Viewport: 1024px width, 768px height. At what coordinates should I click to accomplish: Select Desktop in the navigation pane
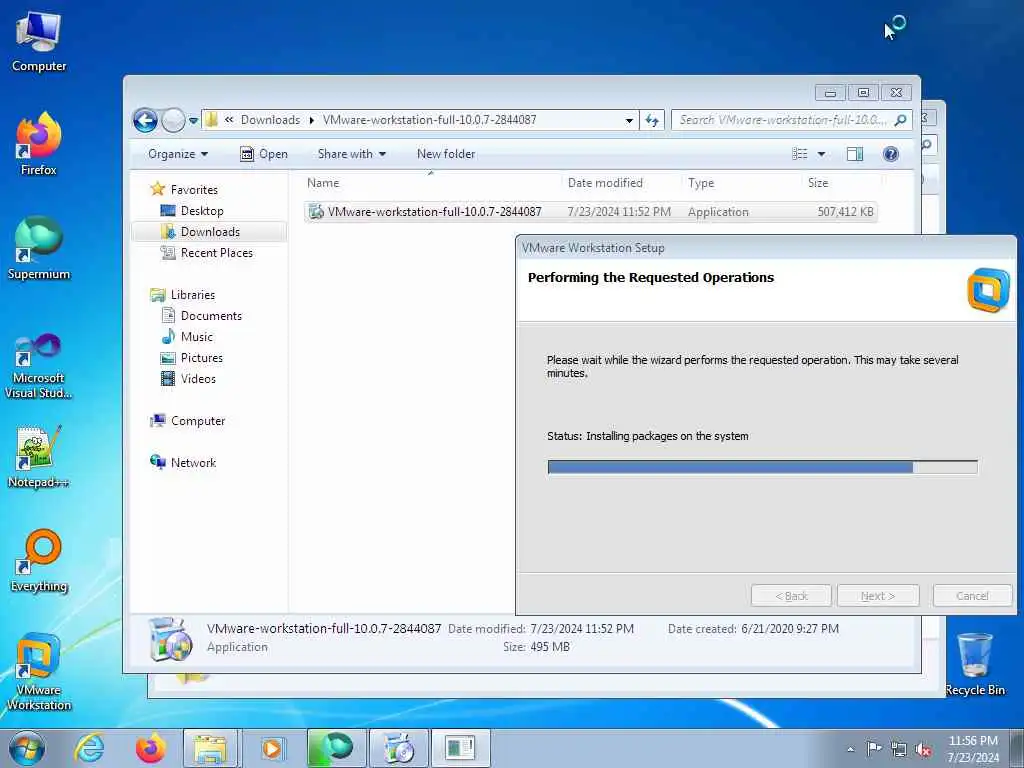click(202, 211)
